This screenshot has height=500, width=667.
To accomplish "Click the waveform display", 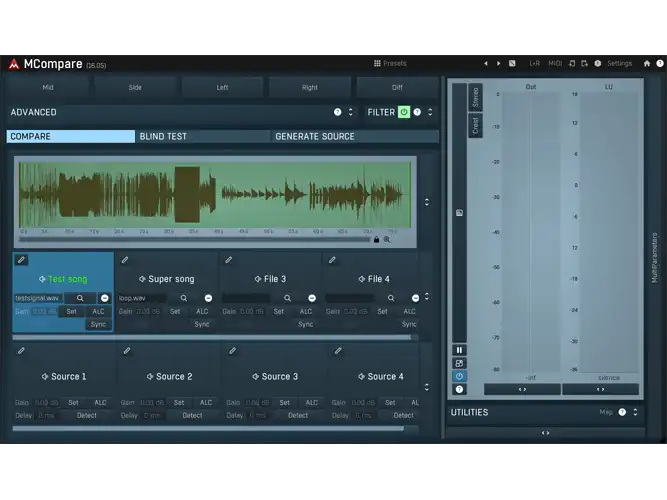I will pyautogui.click(x=215, y=195).
